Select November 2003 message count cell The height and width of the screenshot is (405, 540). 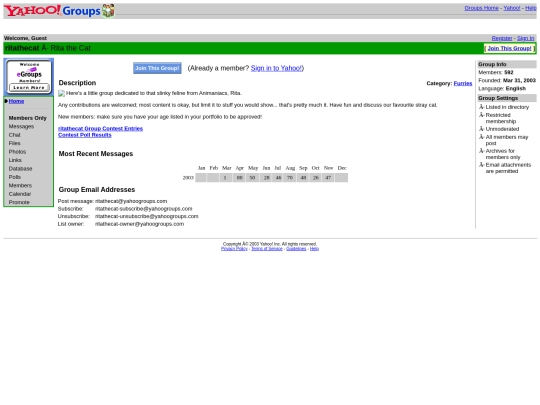[328, 178]
